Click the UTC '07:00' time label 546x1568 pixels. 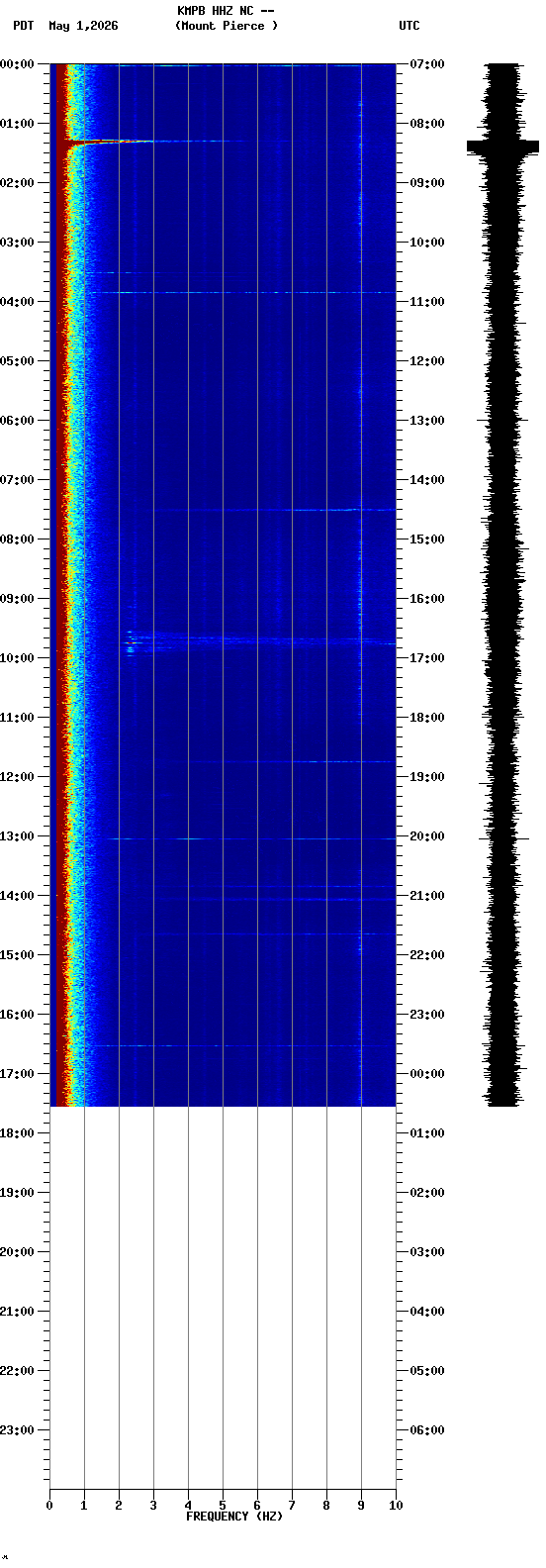point(426,64)
